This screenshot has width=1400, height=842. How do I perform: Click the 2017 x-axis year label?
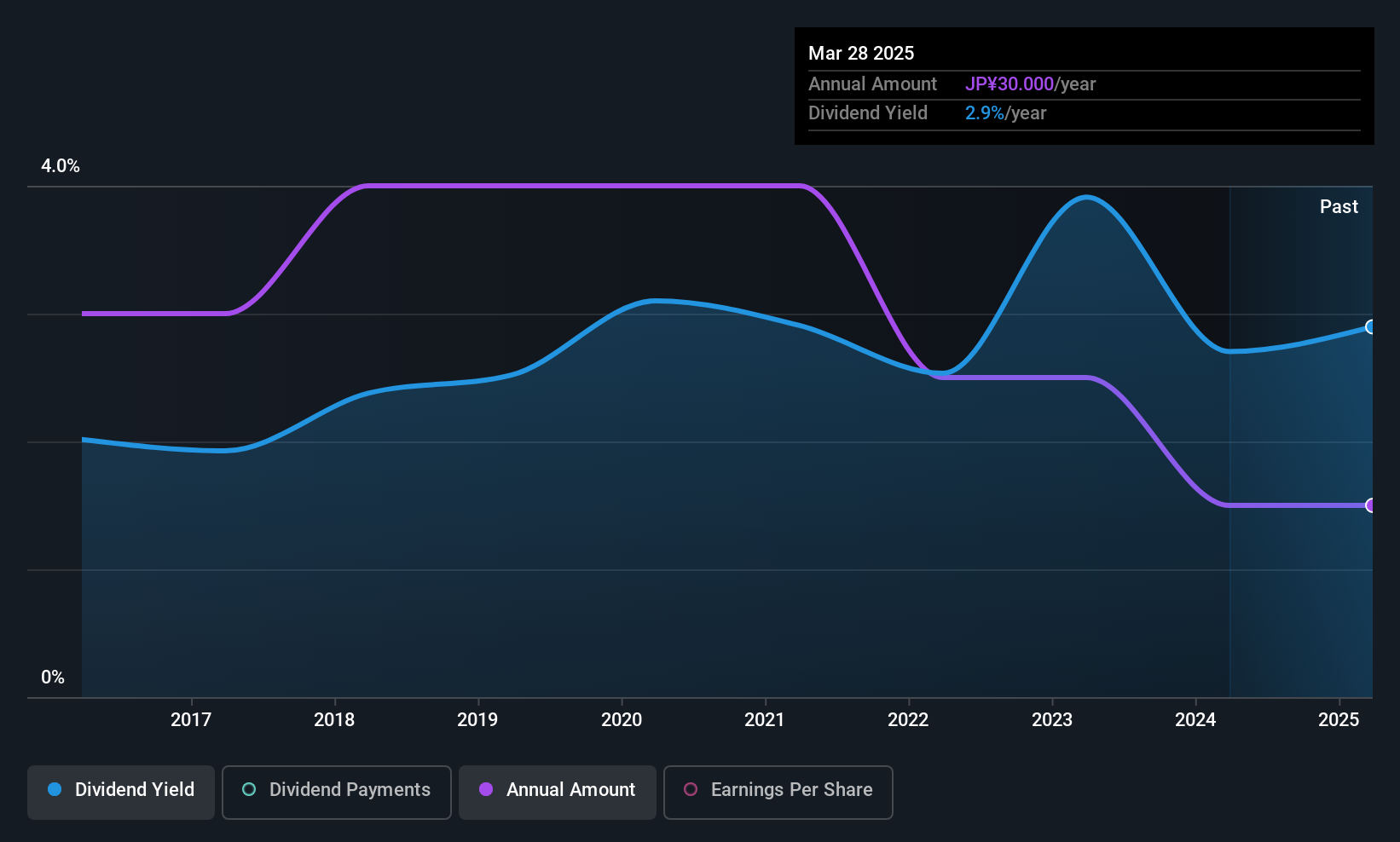pyautogui.click(x=191, y=720)
